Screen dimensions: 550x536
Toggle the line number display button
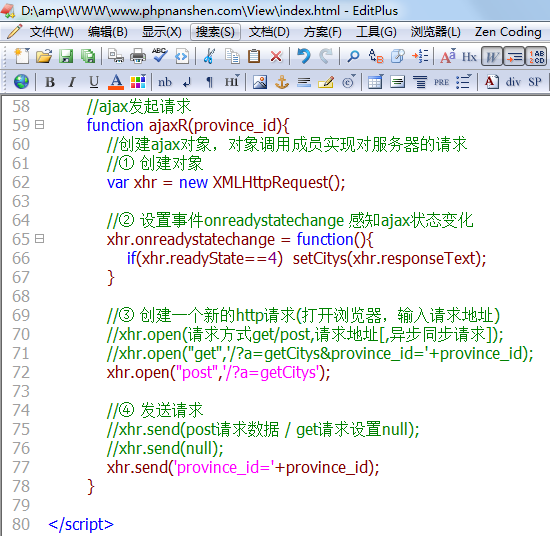536,56
